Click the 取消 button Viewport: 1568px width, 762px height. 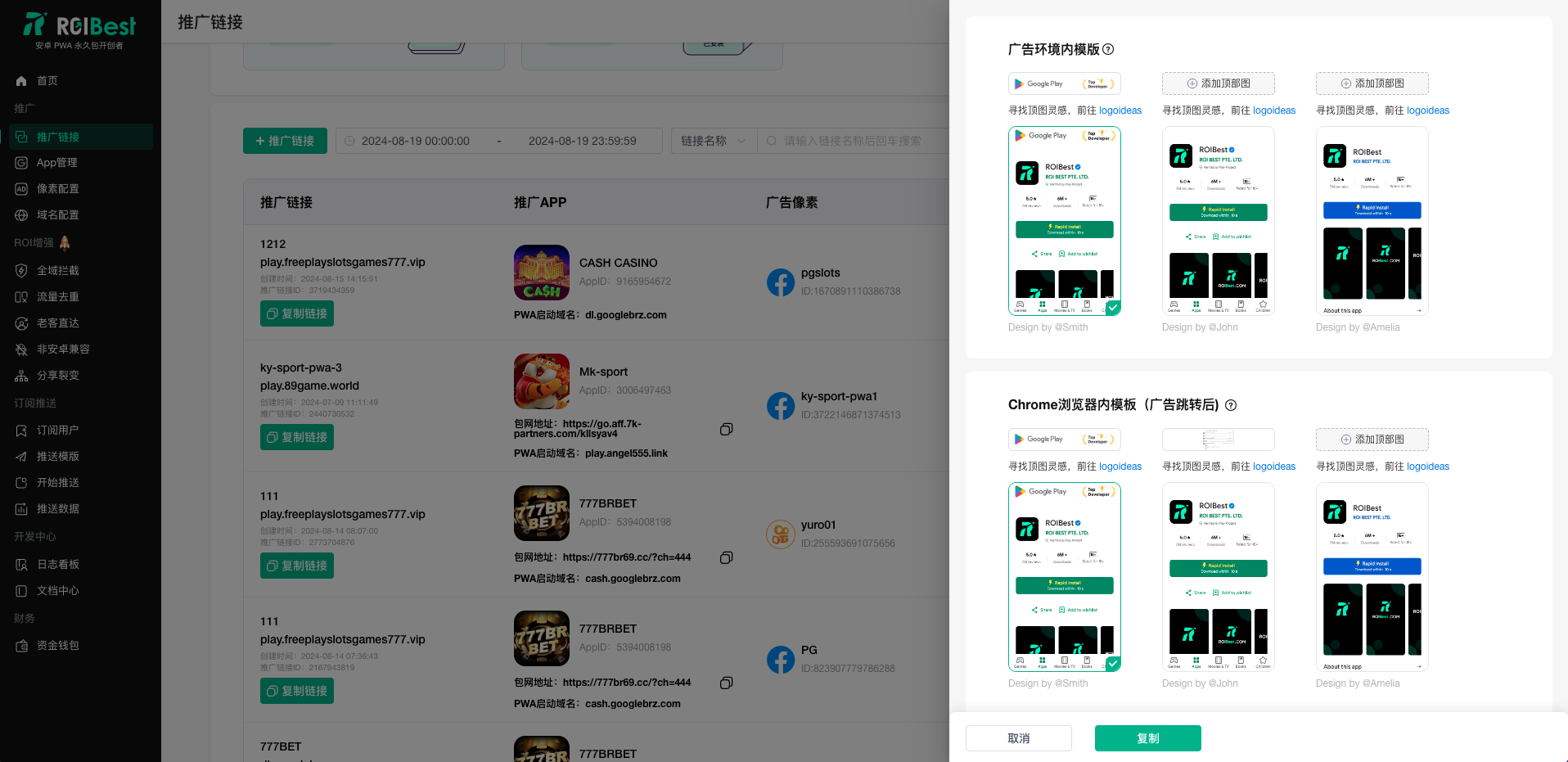pyautogui.click(x=1019, y=738)
